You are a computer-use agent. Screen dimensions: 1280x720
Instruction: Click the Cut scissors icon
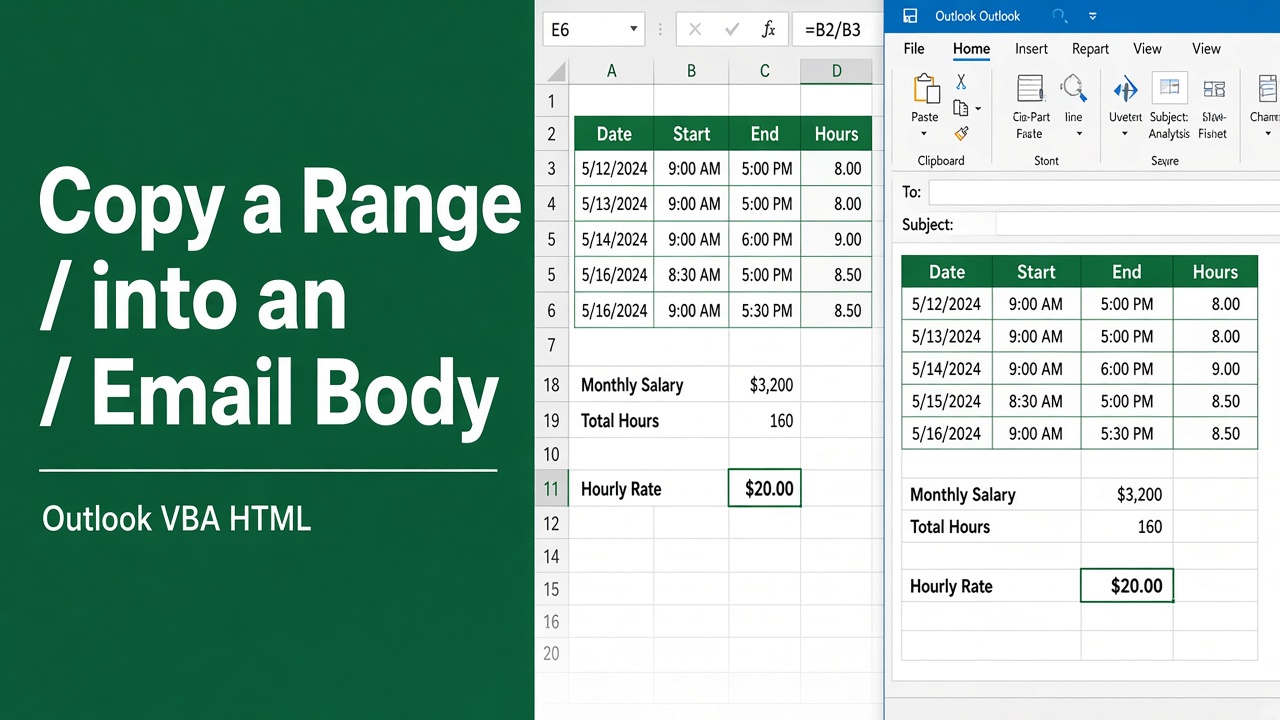(x=961, y=82)
